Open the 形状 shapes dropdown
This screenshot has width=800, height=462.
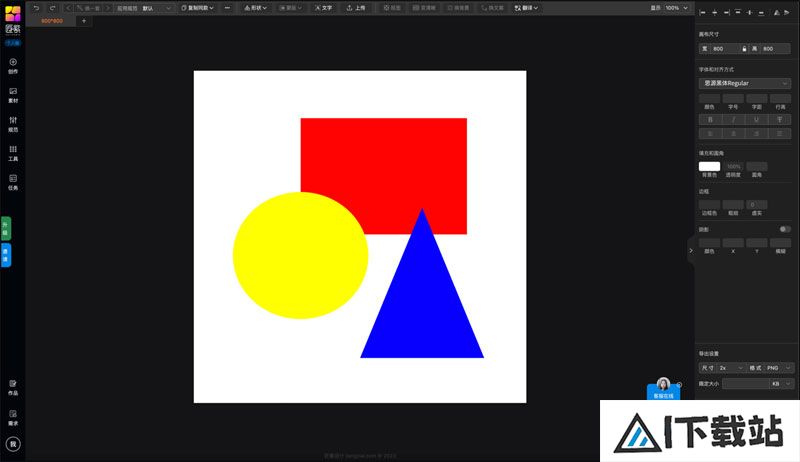coord(255,8)
